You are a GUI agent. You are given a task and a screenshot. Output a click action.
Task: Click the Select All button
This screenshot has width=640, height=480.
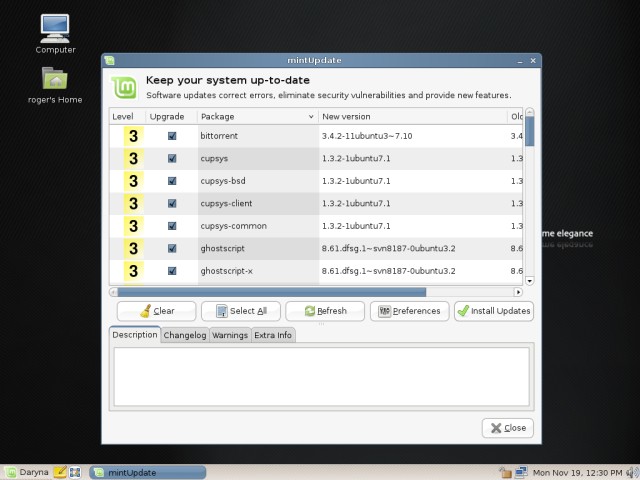point(241,311)
